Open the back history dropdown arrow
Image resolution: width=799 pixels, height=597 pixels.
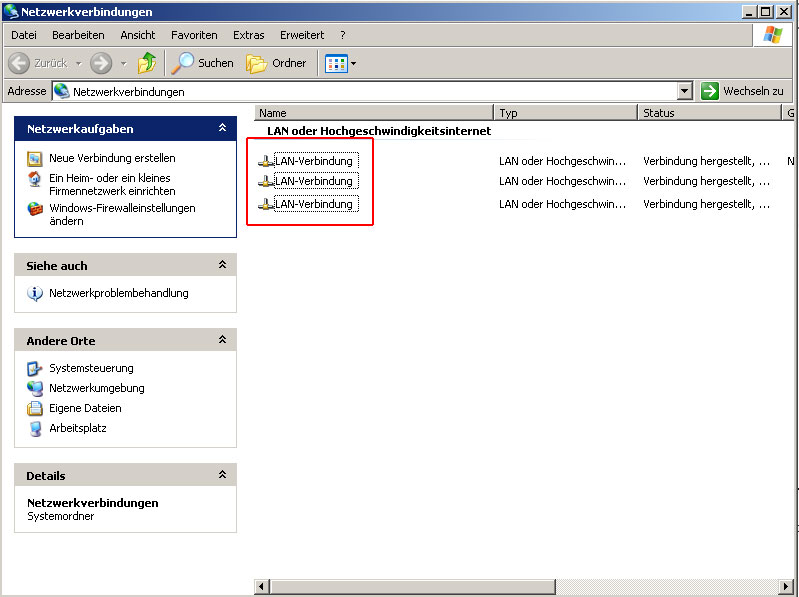(x=78, y=64)
